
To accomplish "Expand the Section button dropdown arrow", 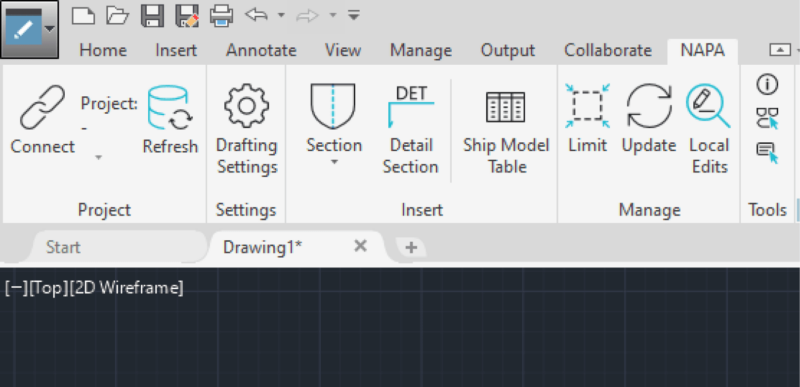I will (x=334, y=162).
